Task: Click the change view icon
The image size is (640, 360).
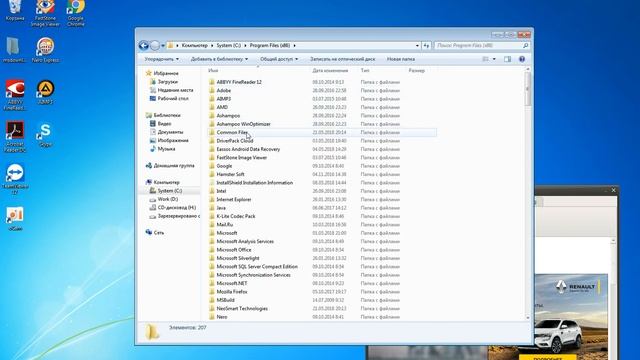Action: [485, 59]
